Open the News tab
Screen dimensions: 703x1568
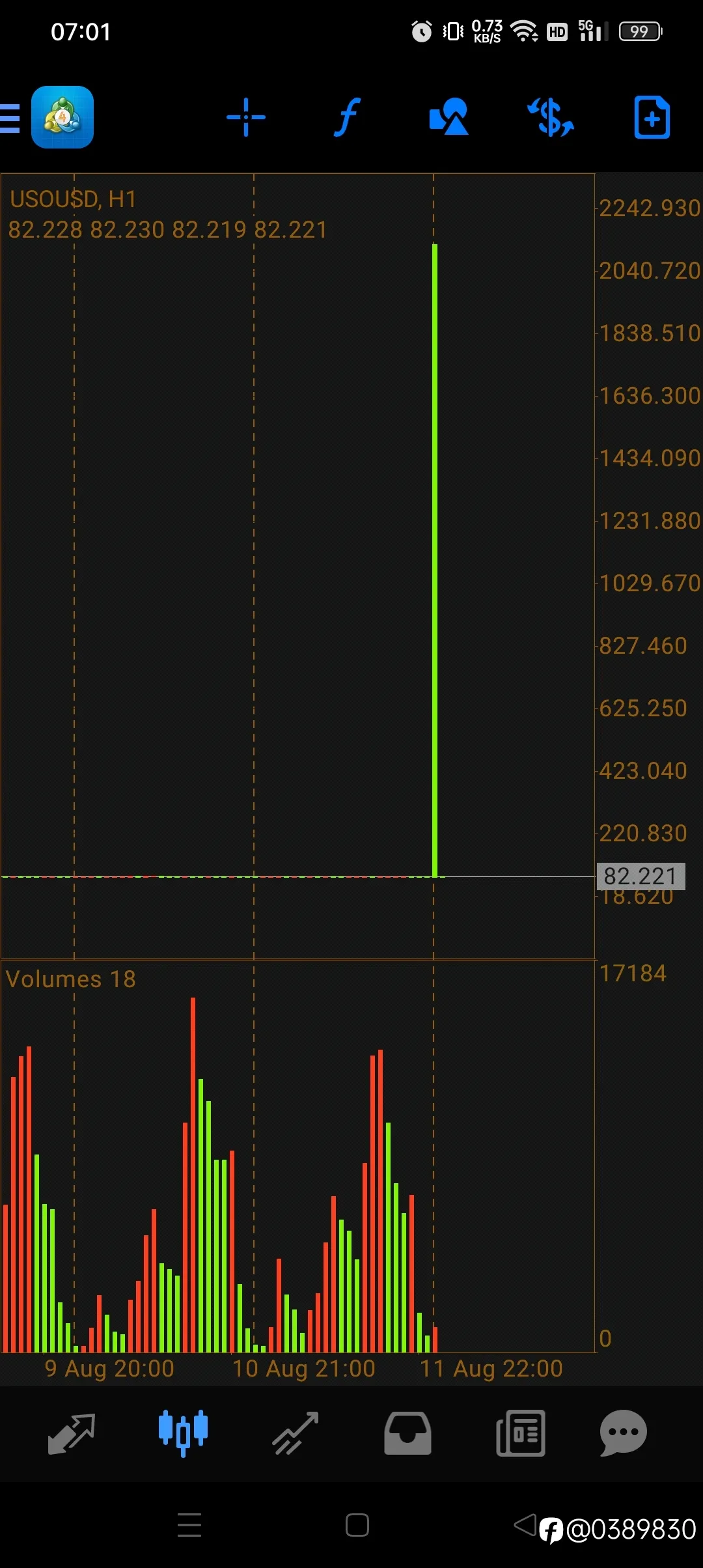pyautogui.click(x=521, y=1433)
